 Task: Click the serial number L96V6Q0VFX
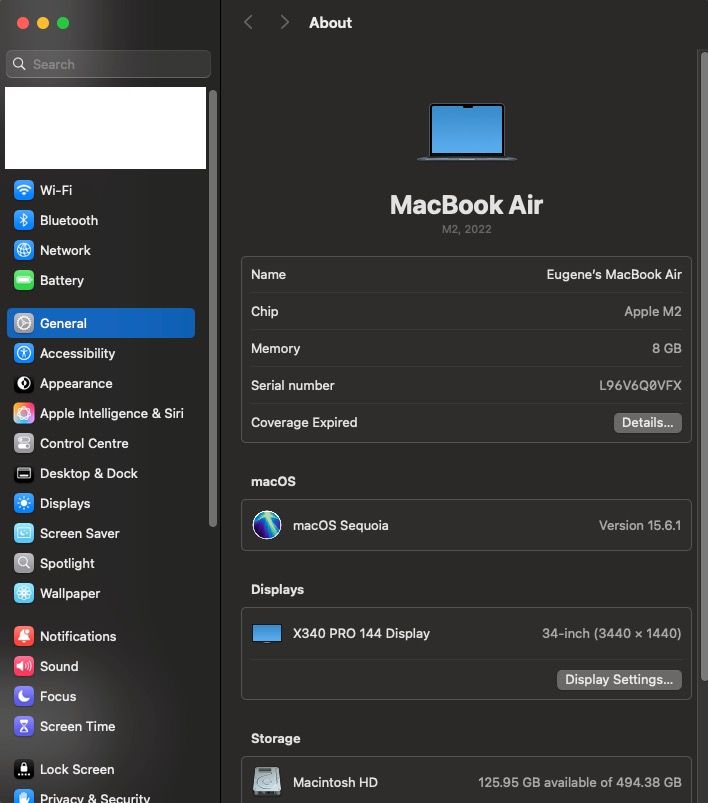pyautogui.click(x=640, y=385)
